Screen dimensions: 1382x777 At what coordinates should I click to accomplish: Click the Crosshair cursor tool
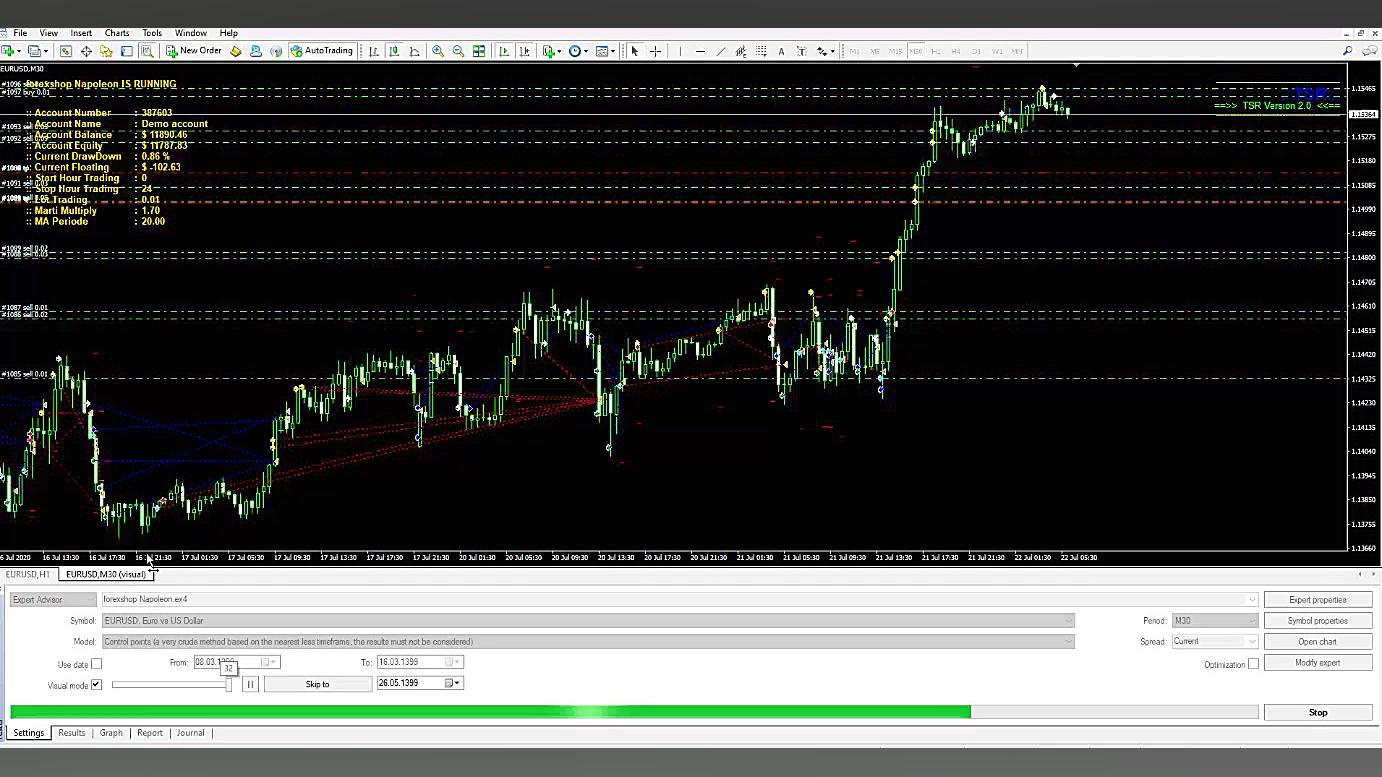[x=655, y=51]
